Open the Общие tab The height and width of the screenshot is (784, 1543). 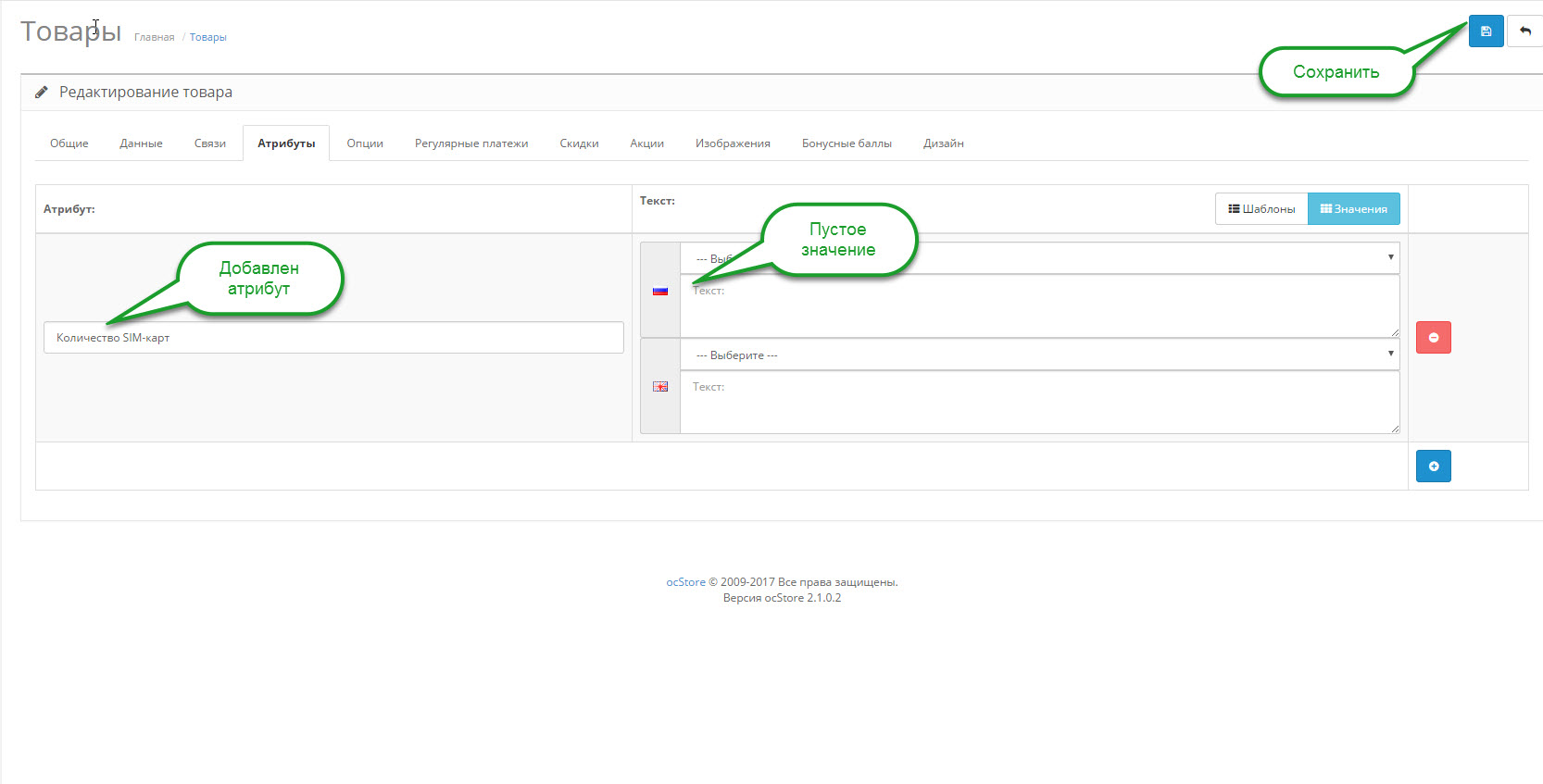[x=69, y=143]
